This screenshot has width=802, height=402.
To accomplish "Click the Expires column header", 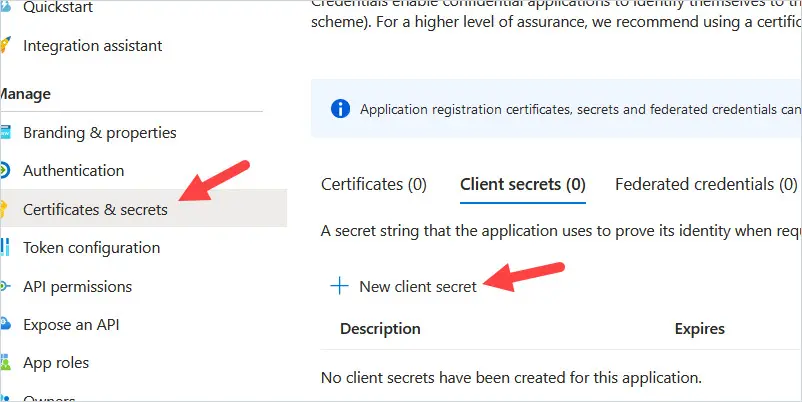I will click(x=700, y=328).
